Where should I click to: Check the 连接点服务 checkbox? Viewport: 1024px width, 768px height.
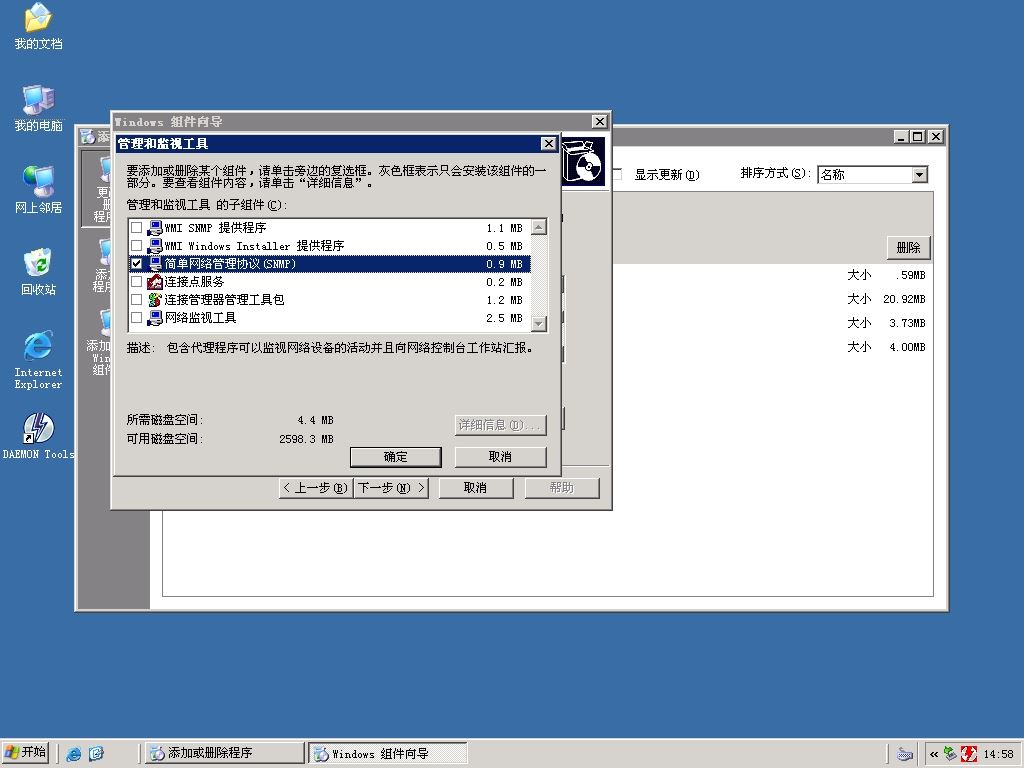(136, 282)
